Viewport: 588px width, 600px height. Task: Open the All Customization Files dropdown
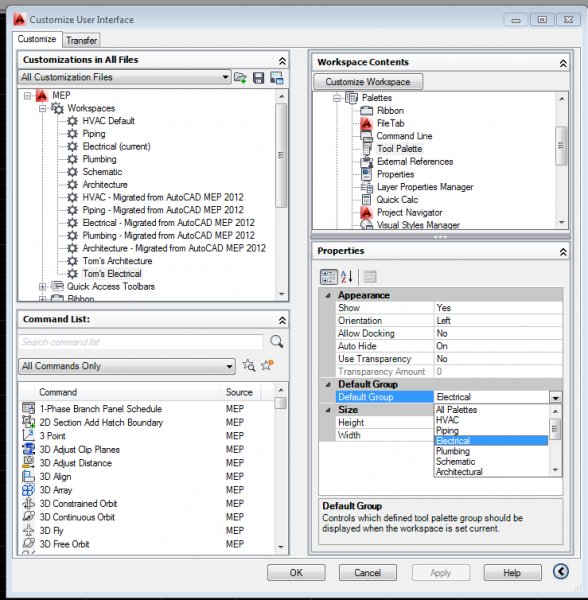click(x=225, y=77)
